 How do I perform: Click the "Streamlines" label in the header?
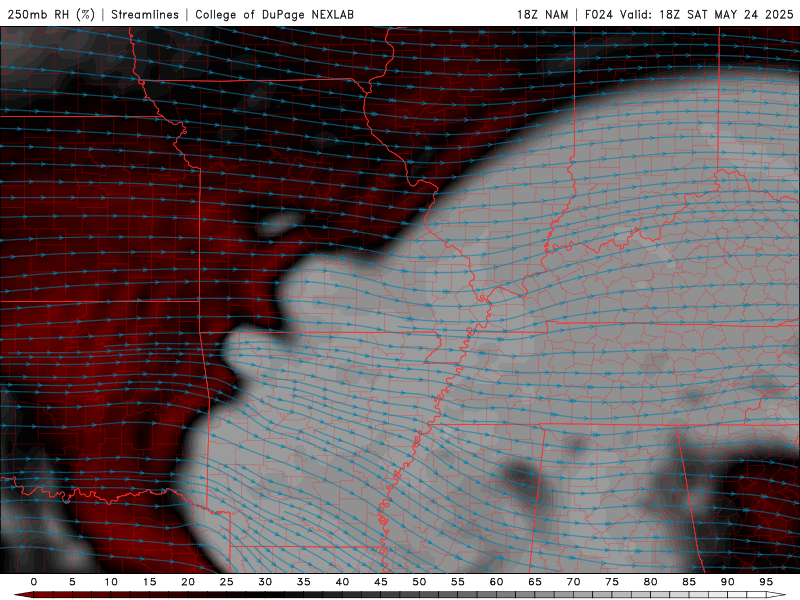(x=145, y=14)
